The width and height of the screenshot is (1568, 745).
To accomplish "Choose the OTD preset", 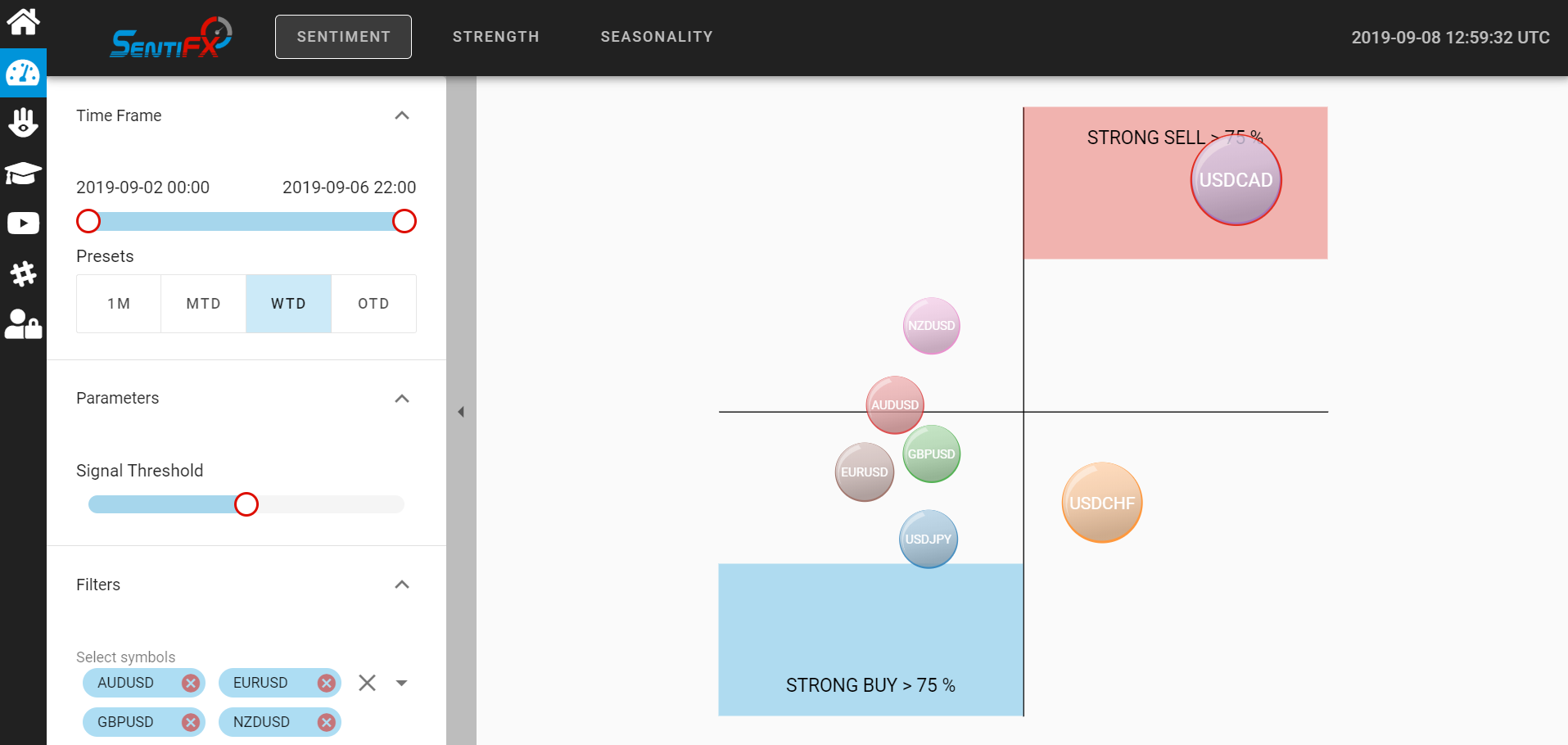I will pyautogui.click(x=373, y=304).
